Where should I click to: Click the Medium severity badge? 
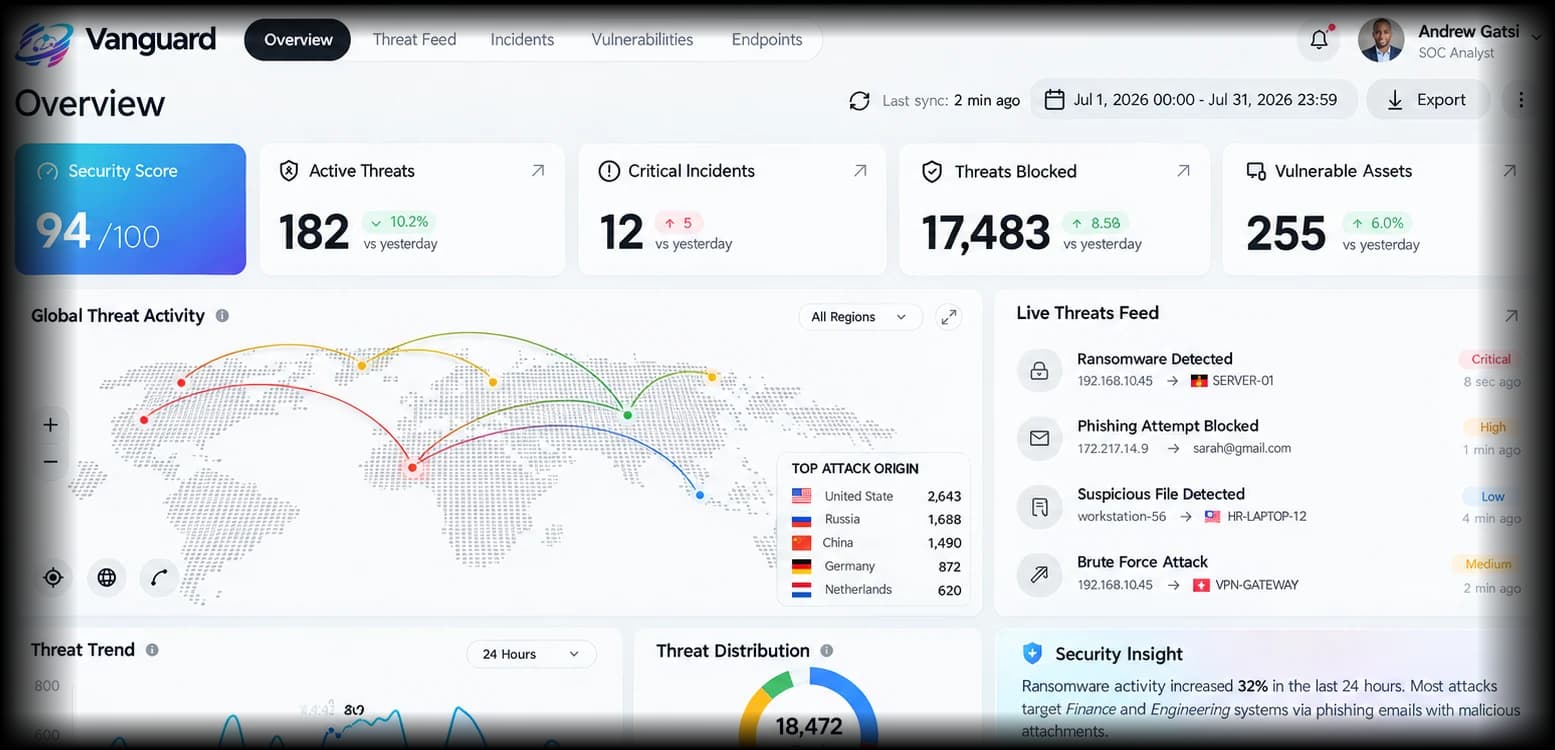(1488, 564)
